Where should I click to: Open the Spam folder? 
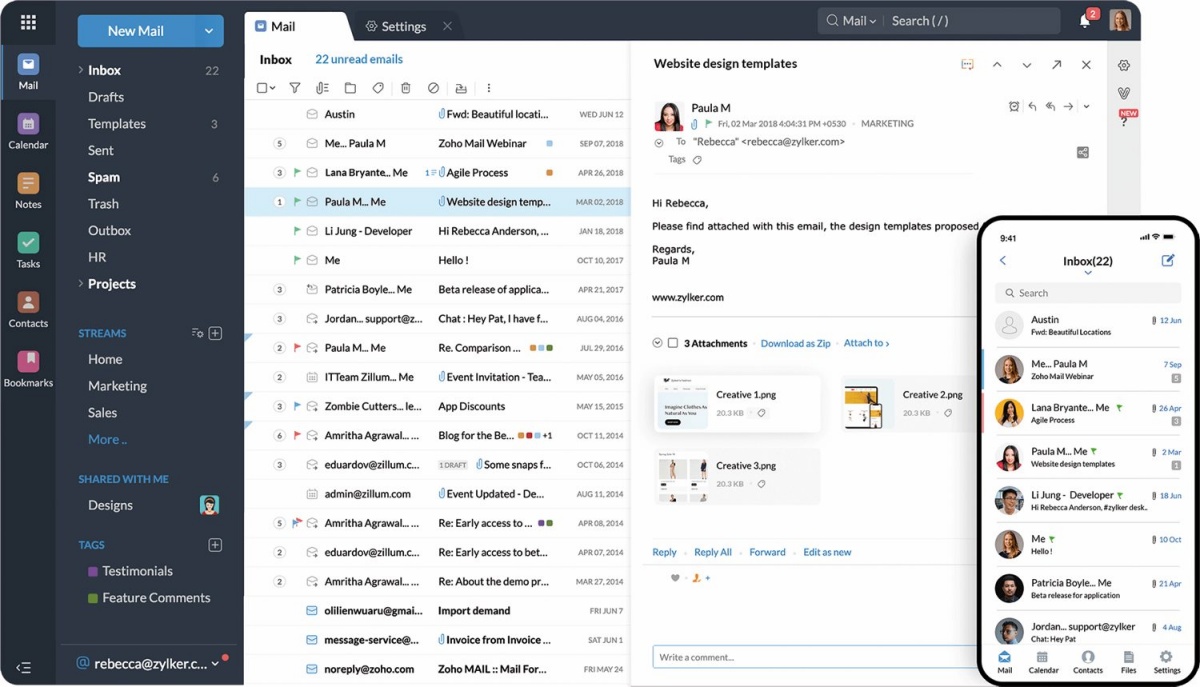tap(104, 177)
